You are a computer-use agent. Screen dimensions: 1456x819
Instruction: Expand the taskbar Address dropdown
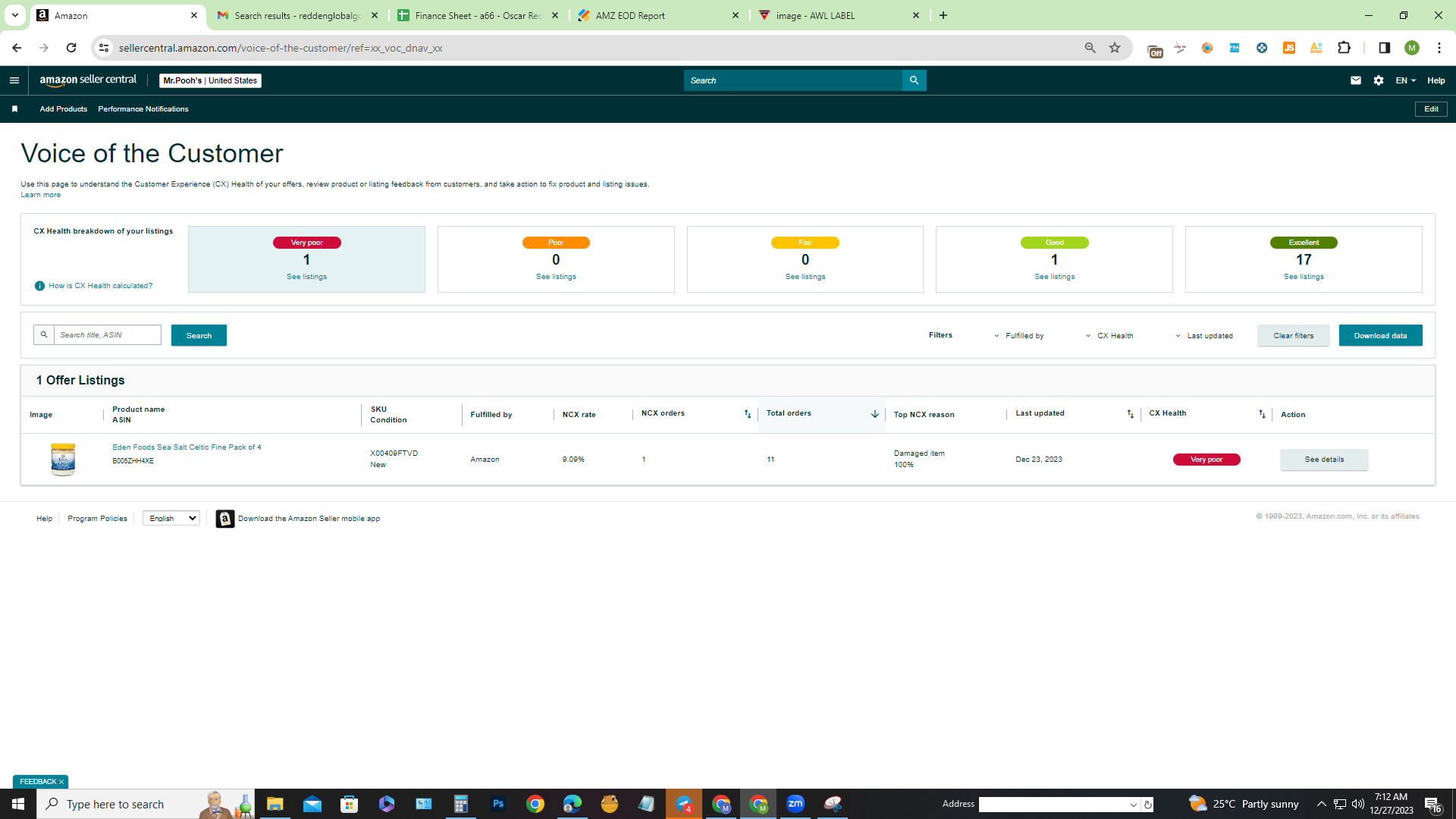point(1134,805)
